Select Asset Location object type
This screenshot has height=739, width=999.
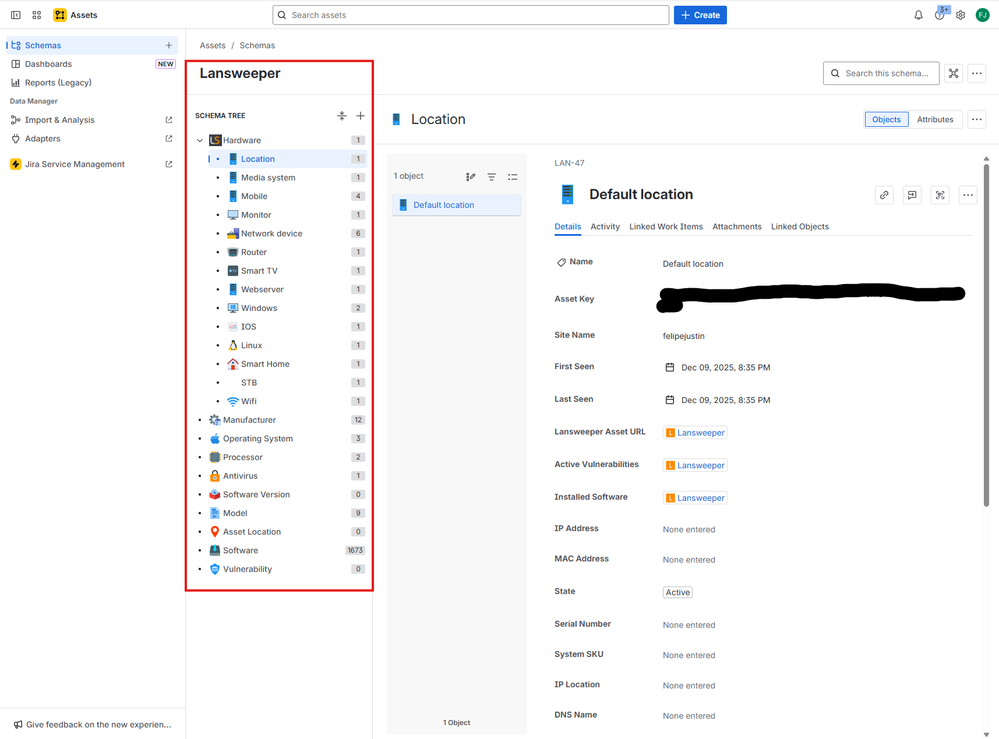click(x=252, y=532)
